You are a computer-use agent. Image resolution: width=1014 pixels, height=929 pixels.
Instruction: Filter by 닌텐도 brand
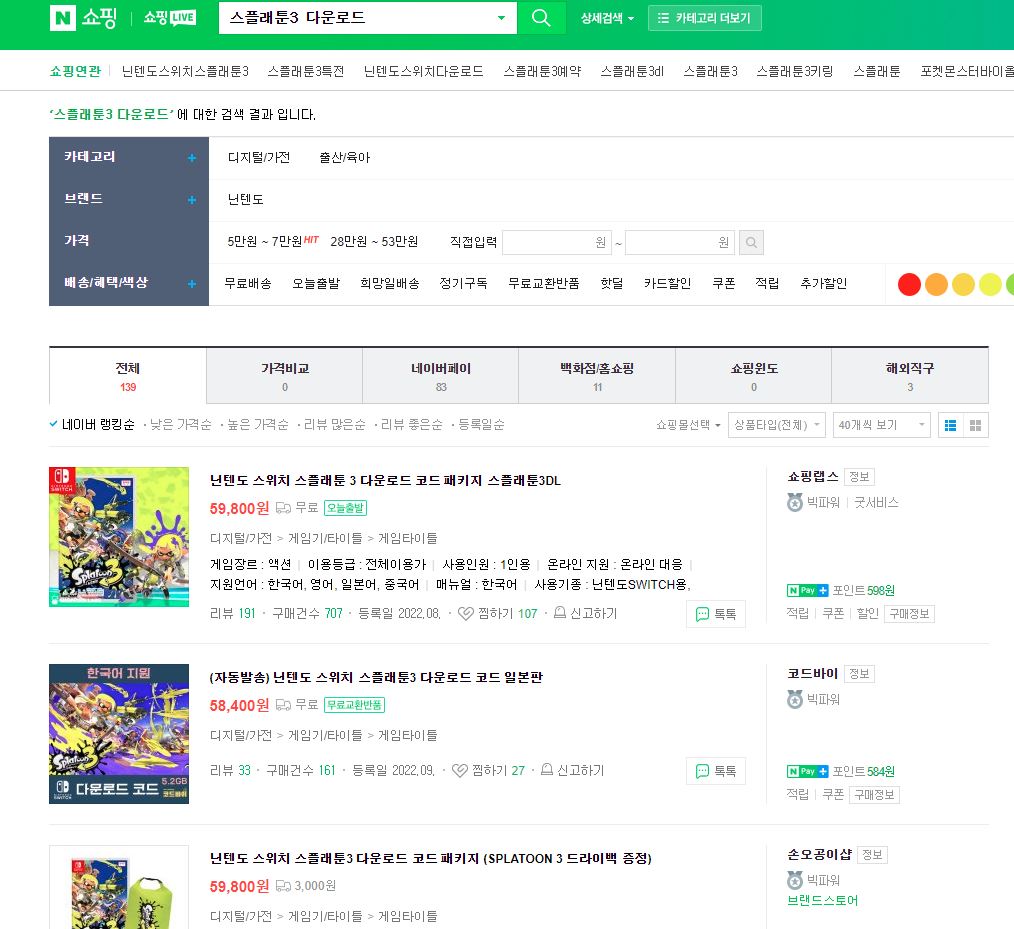(246, 199)
